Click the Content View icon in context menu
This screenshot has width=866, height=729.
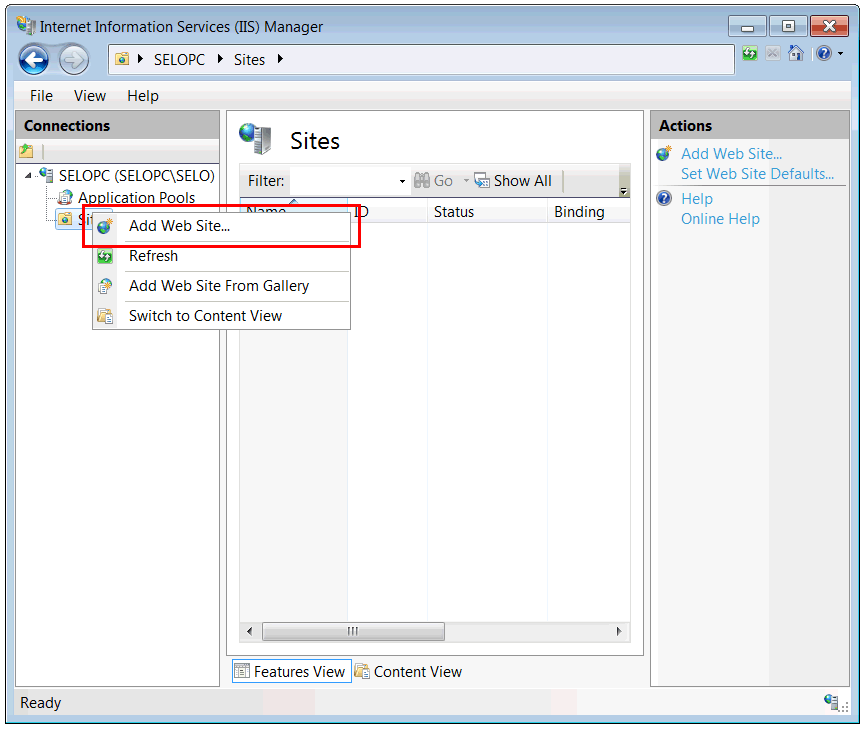(105, 316)
